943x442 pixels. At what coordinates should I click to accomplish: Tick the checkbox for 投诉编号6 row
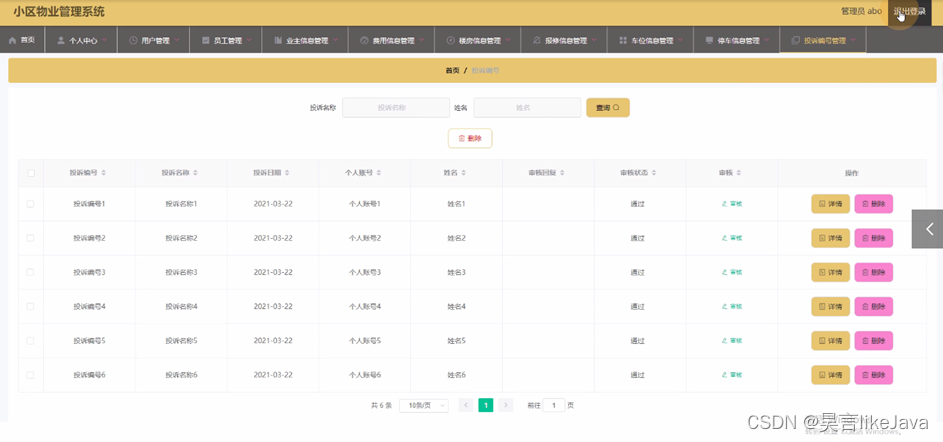[30, 375]
